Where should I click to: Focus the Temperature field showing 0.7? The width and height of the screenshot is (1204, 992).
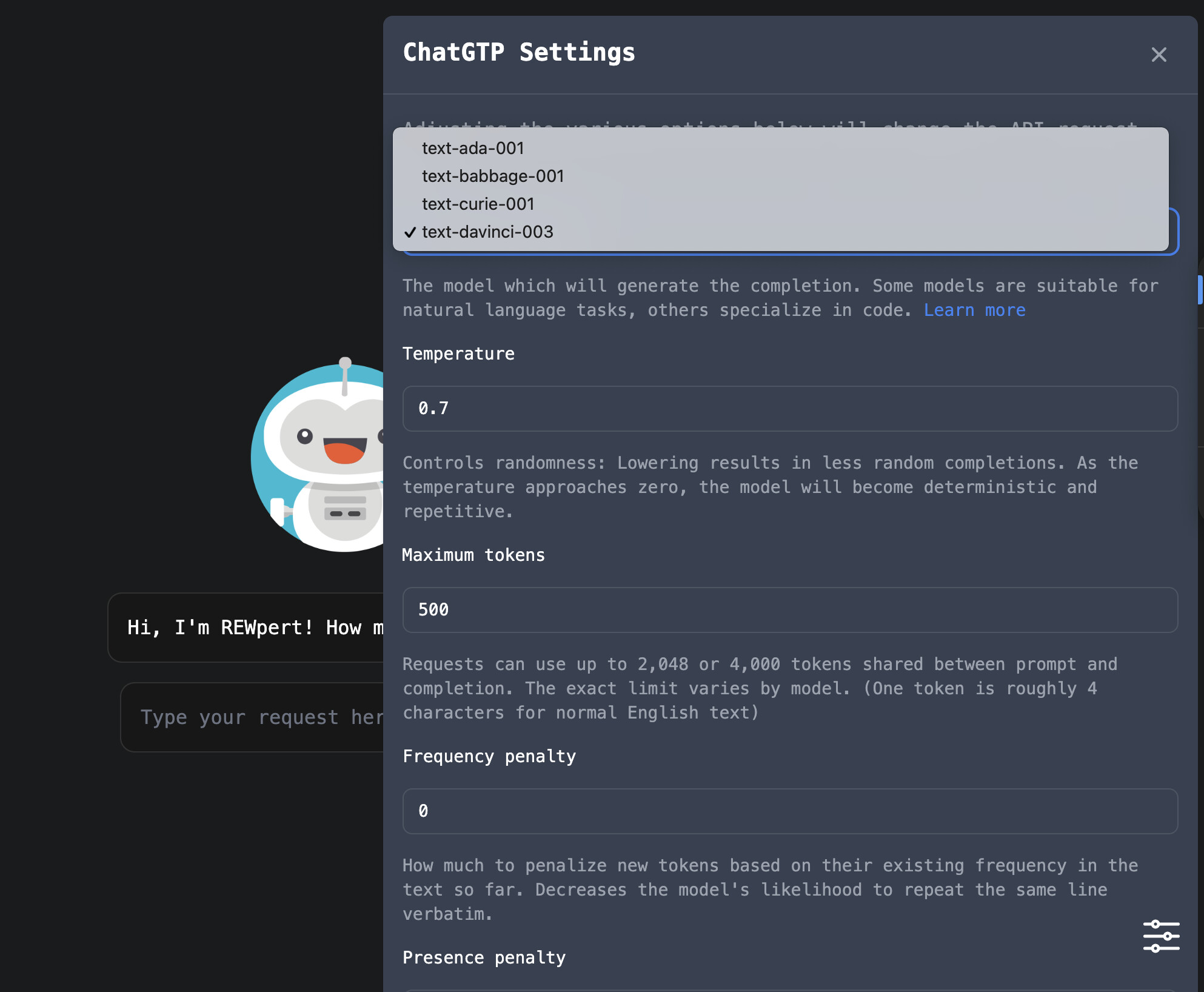[790, 408]
